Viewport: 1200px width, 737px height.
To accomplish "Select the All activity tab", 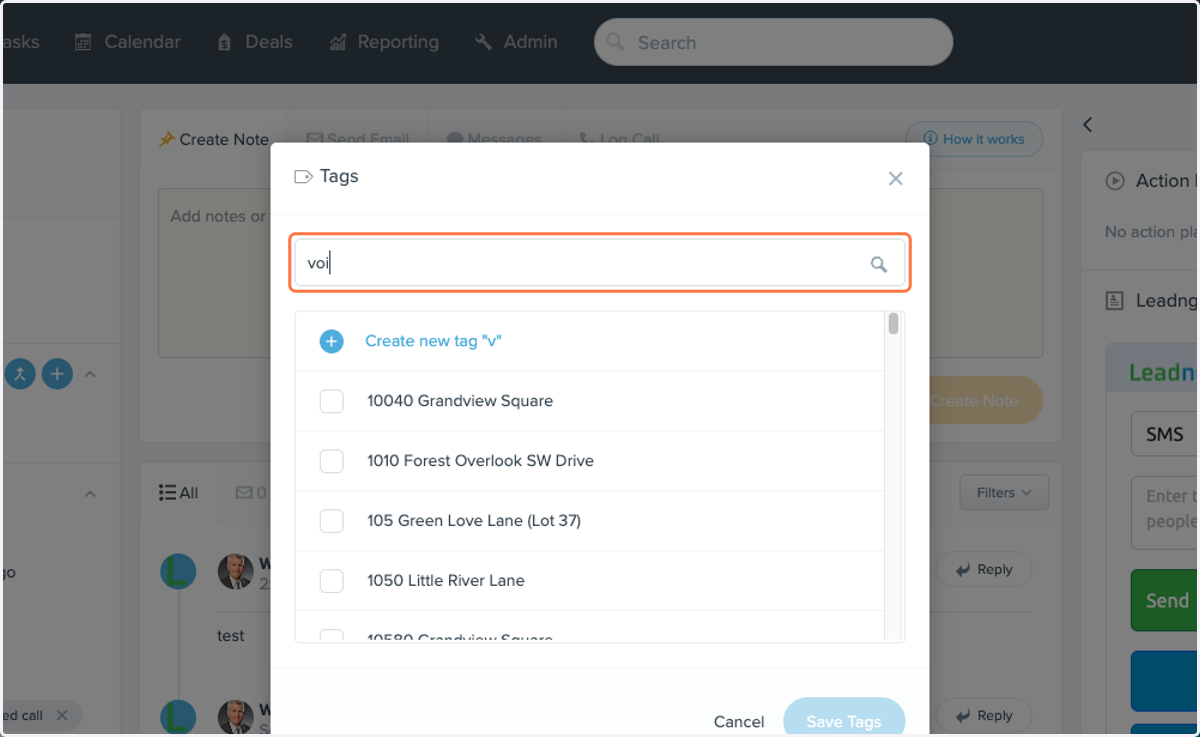I will click(179, 493).
